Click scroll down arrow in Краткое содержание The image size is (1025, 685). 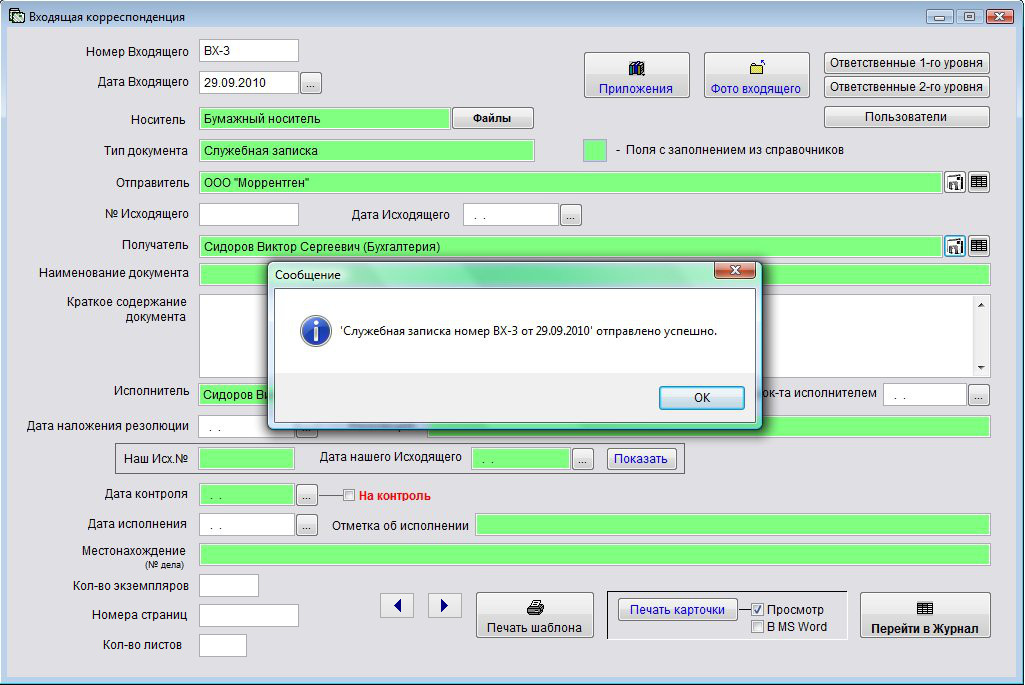981,368
